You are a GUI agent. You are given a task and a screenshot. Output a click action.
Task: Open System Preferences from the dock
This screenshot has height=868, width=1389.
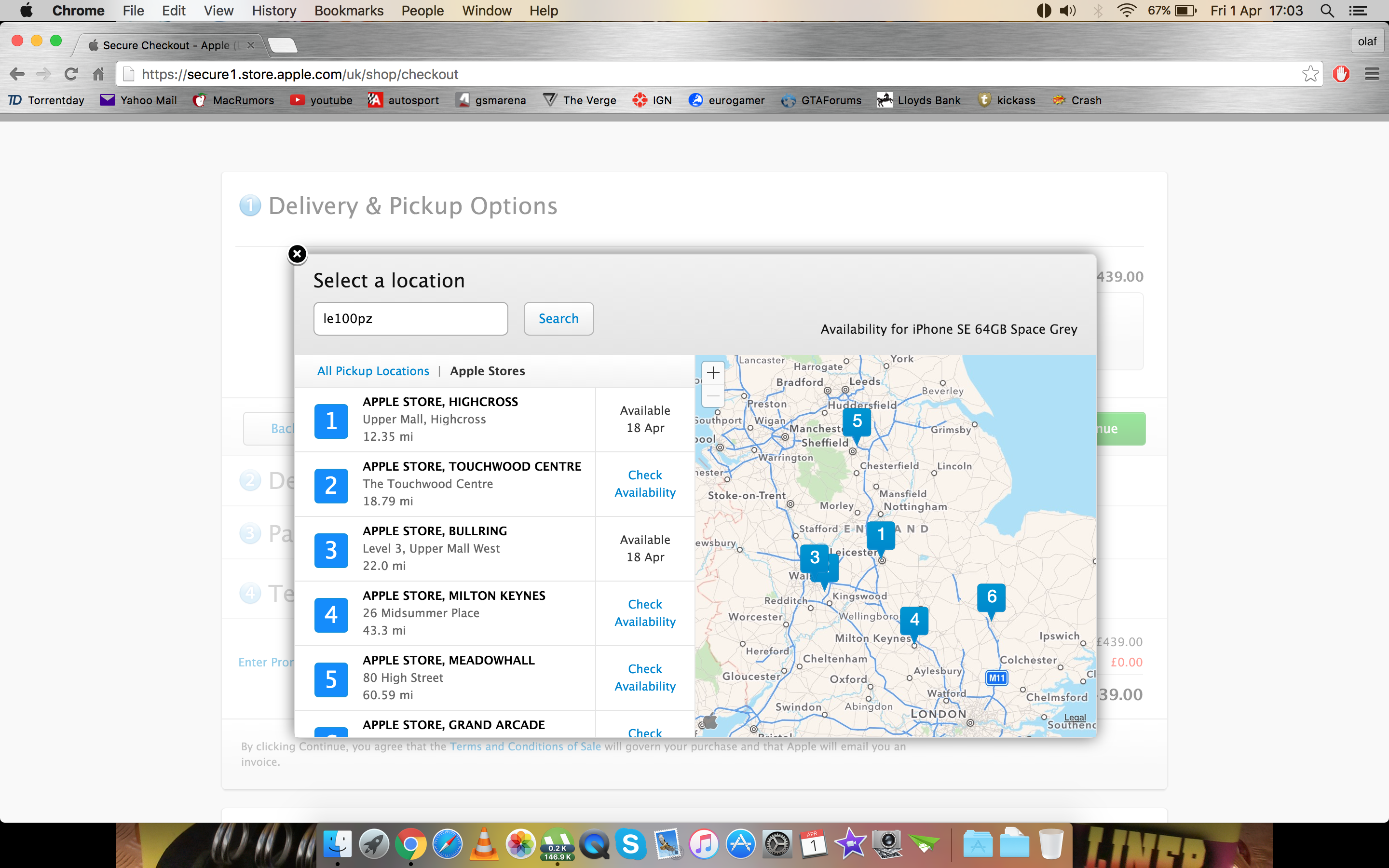[777, 843]
